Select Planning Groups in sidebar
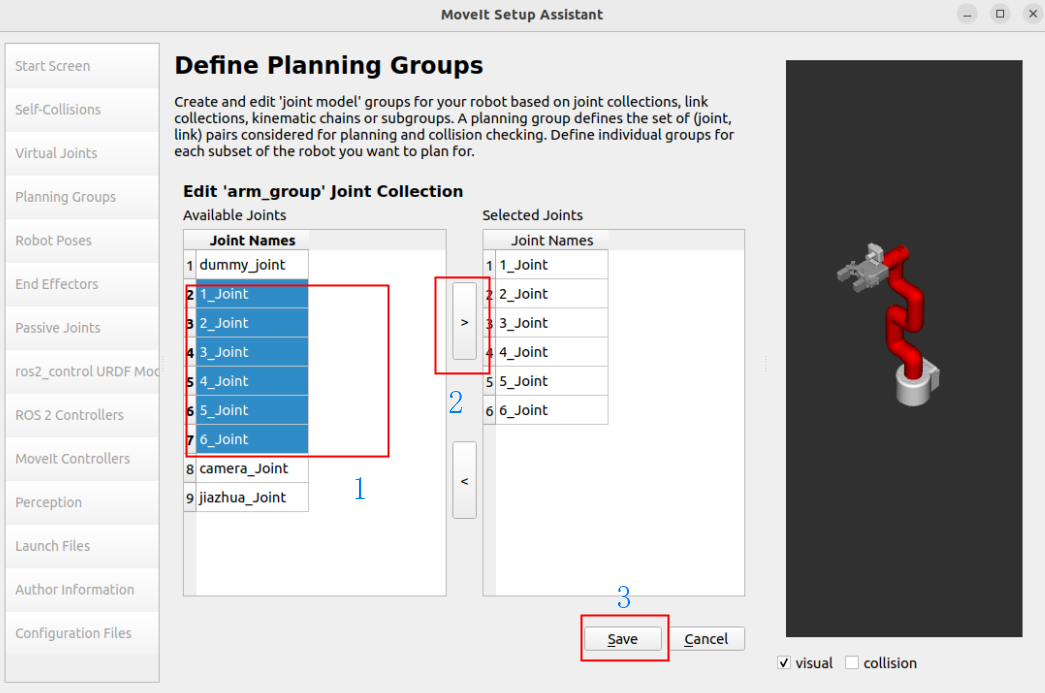This screenshot has width=1045, height=693. (82, 197)
